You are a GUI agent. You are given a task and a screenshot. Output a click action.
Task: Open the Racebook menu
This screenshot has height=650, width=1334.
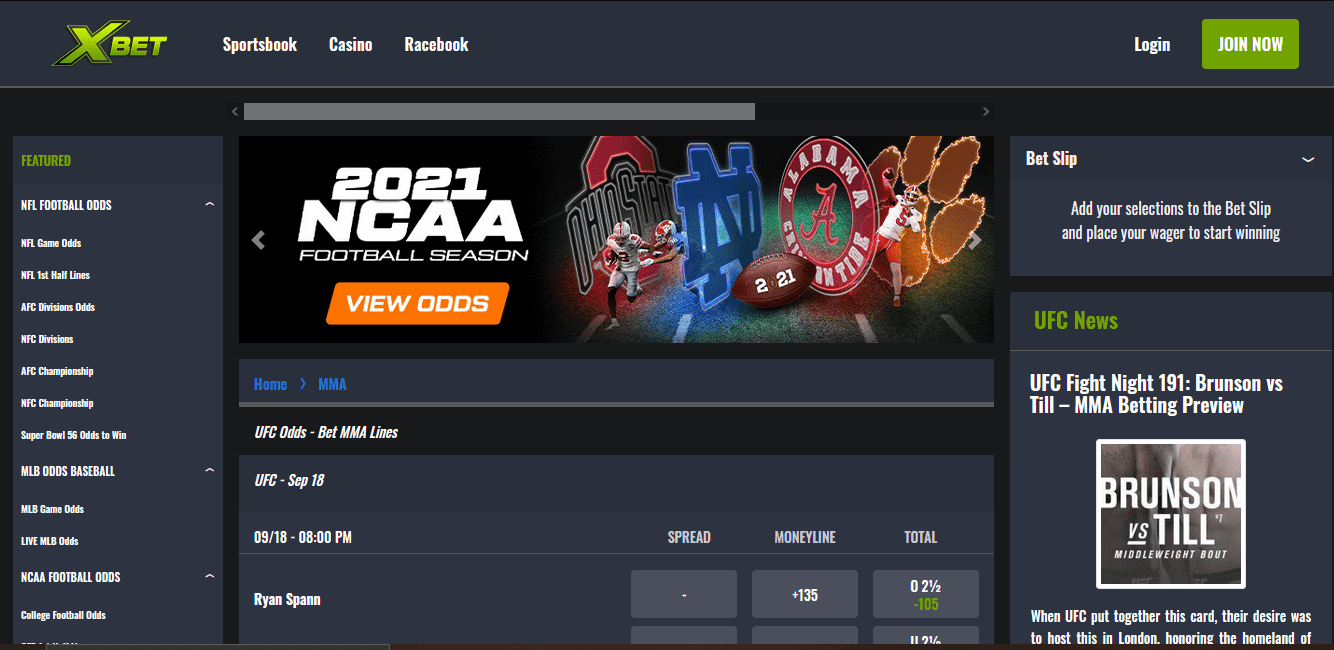coord(436,44)
